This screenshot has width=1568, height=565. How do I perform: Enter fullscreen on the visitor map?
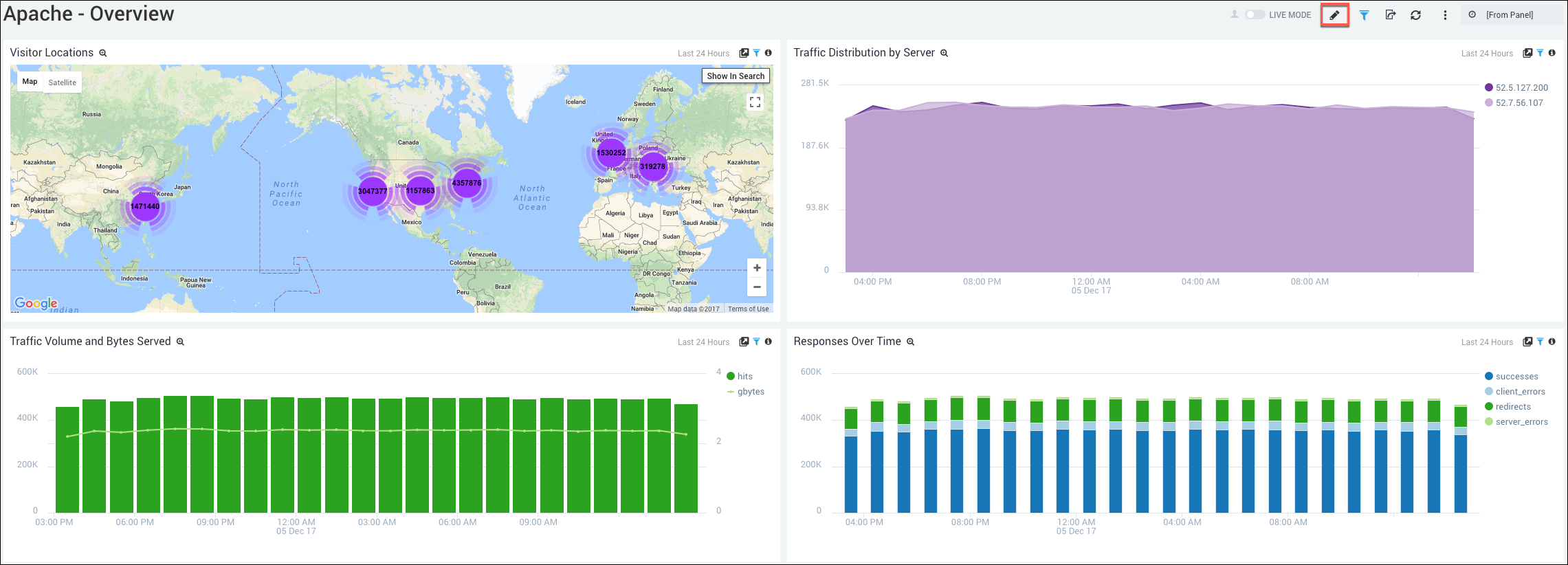tap(755, 102)
